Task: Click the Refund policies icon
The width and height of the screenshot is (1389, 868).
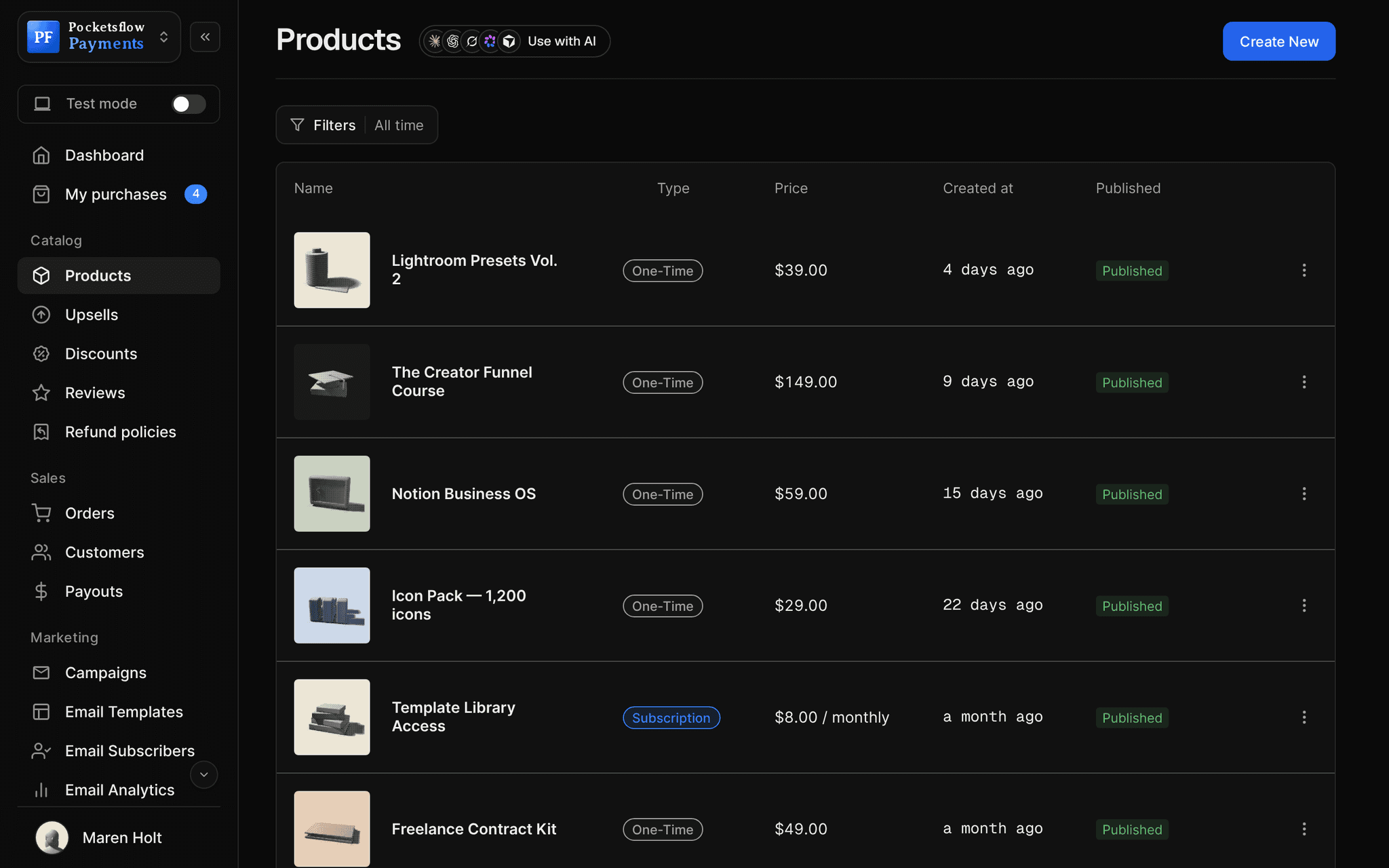Action: (x=41, y=432)
